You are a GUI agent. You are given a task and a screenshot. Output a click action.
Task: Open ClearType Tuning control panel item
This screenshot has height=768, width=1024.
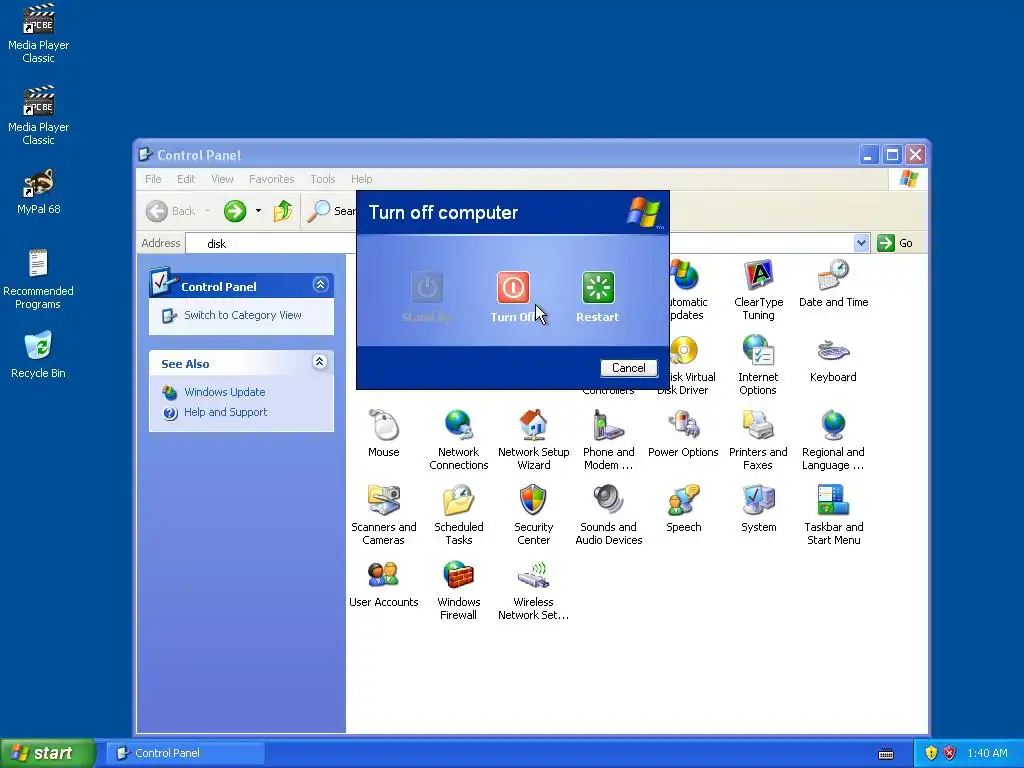point(758,289)
